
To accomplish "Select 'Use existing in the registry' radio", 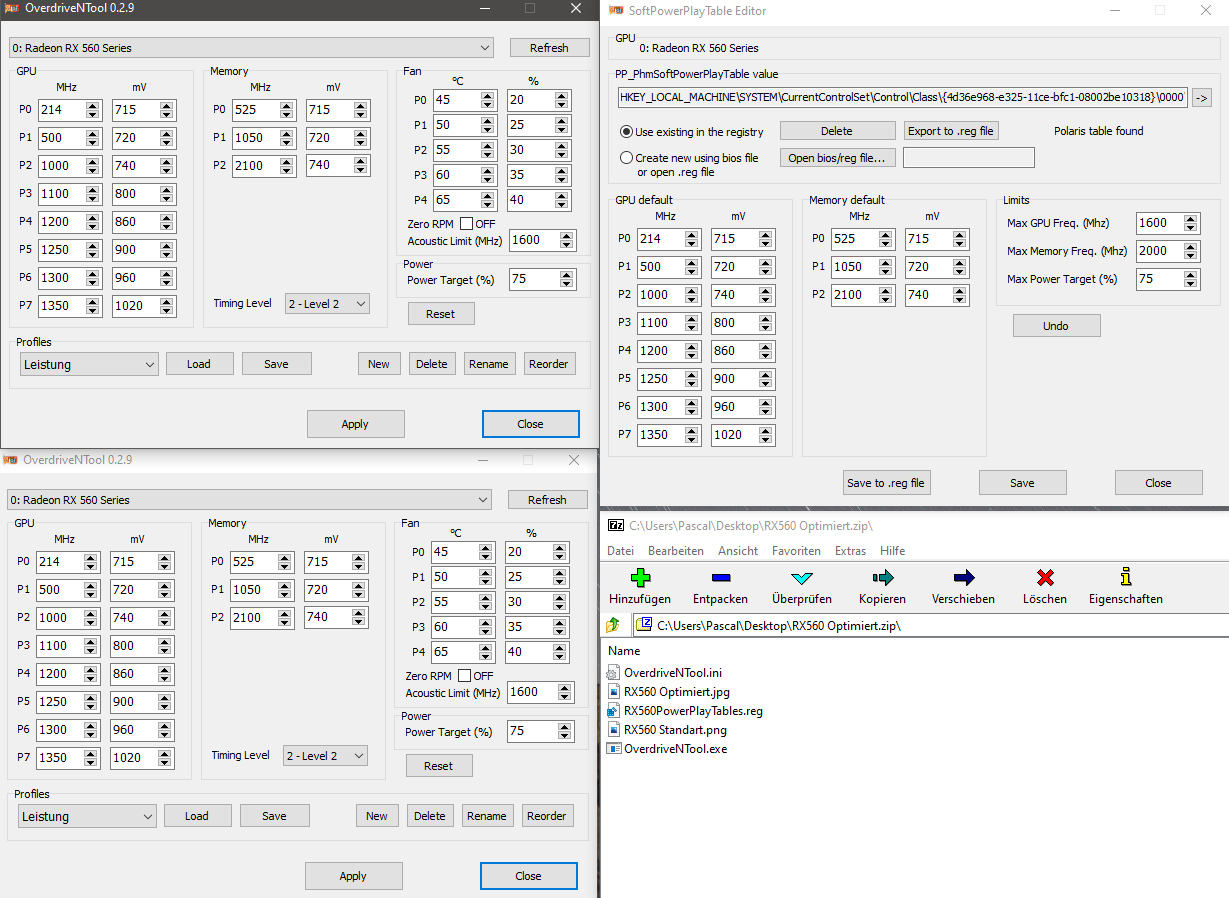I will [x=627, y=132].
